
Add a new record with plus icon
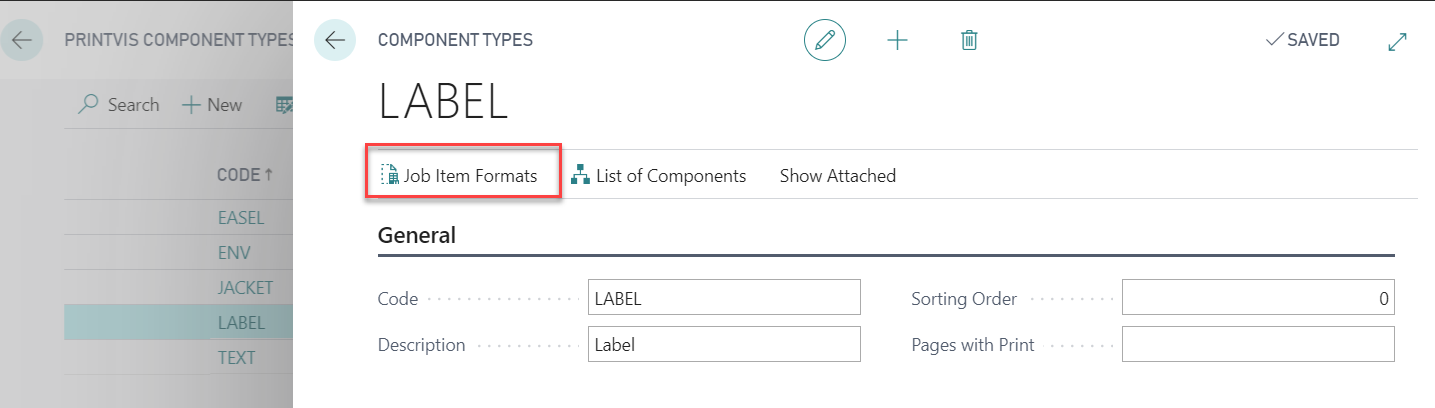pos(898,40)
